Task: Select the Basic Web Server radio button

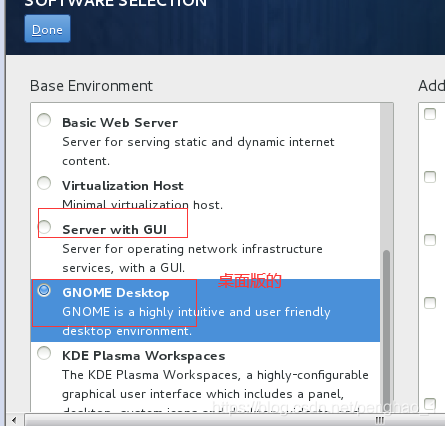Action: coord(44,120)
